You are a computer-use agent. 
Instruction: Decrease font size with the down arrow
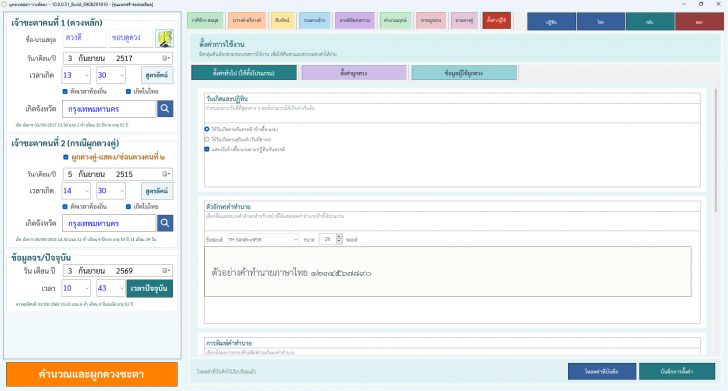pos(339,241)
